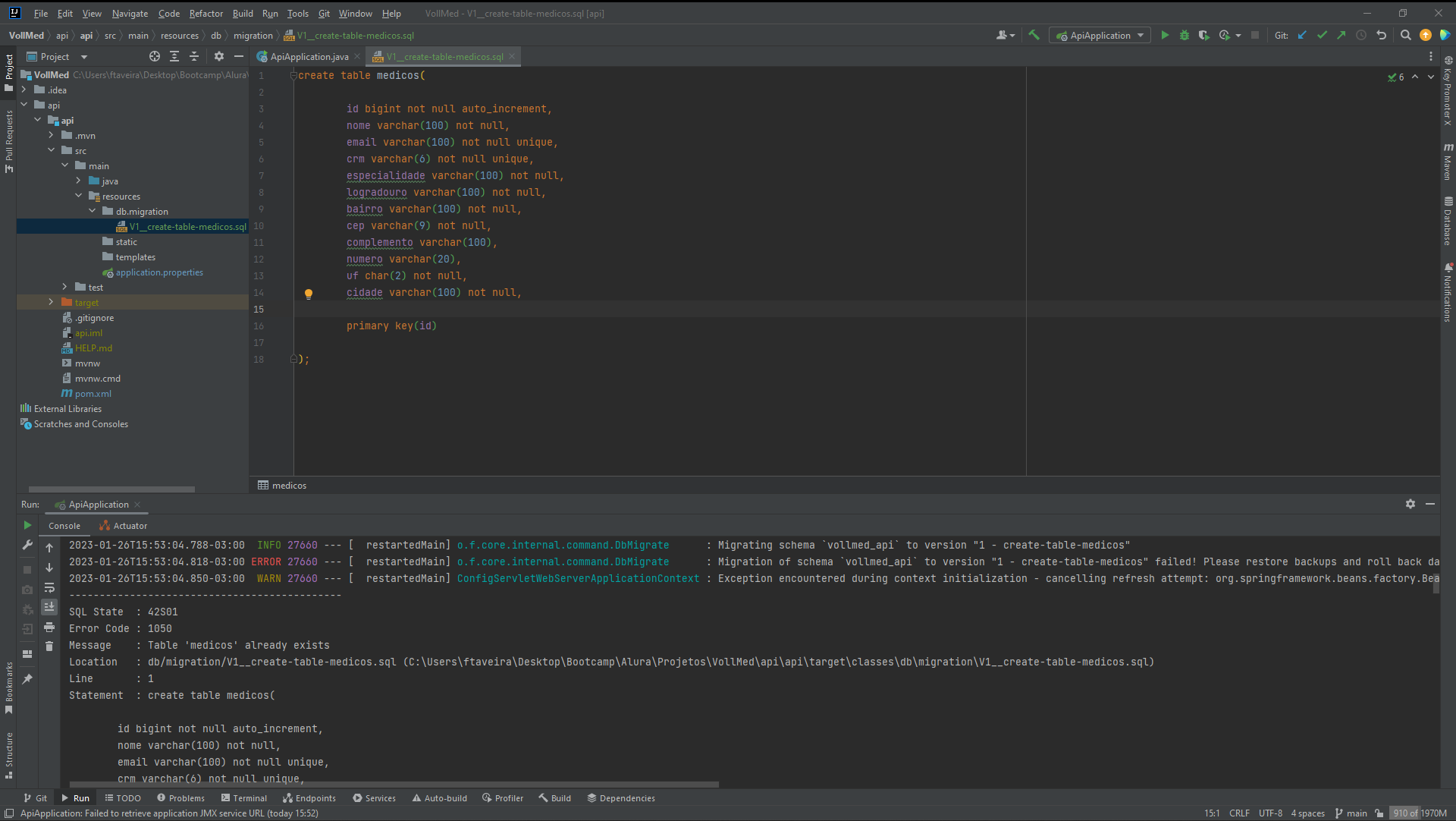Expand the .mvn folder
The image size is (1456, 821).
click(x=52, y=135)
